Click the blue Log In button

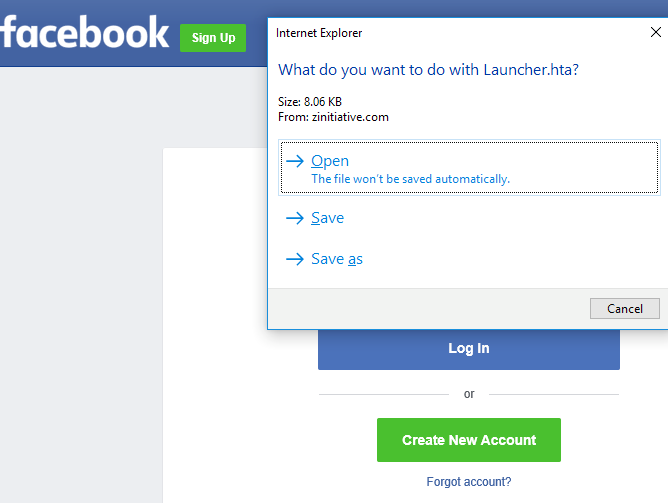click(469, 349)
